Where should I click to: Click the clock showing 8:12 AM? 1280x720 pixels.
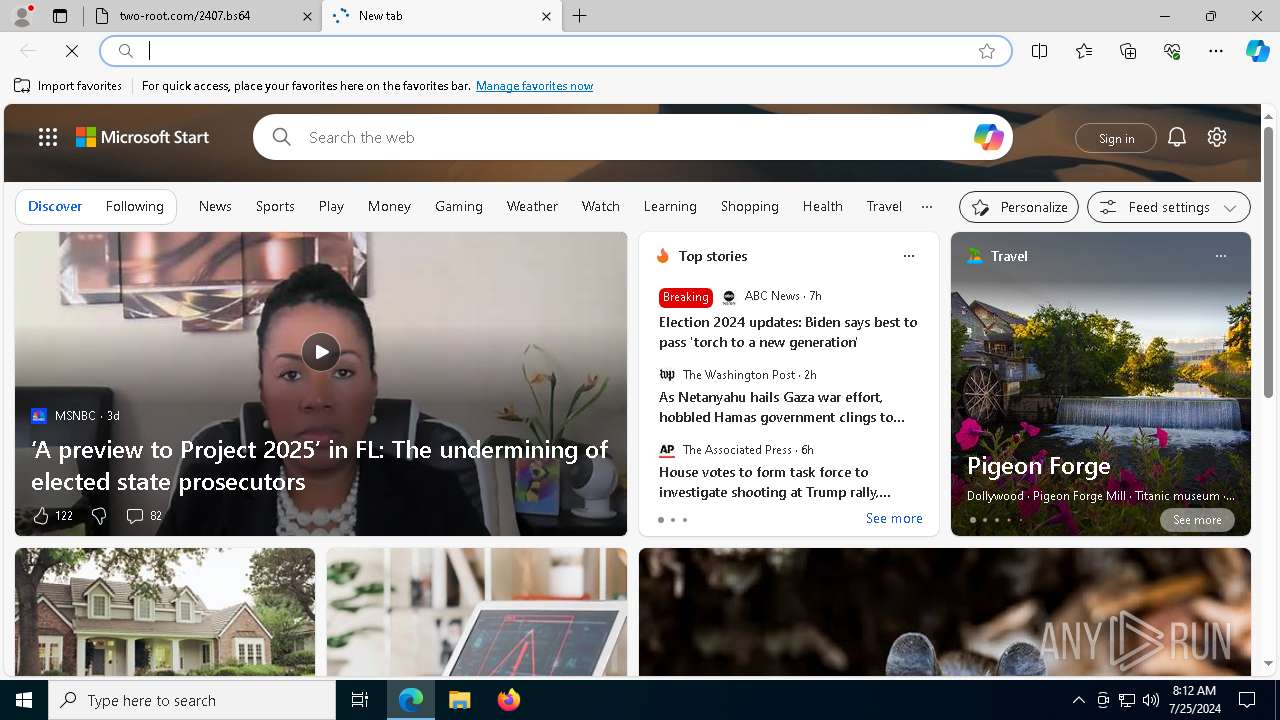(x=1193, y=691)
